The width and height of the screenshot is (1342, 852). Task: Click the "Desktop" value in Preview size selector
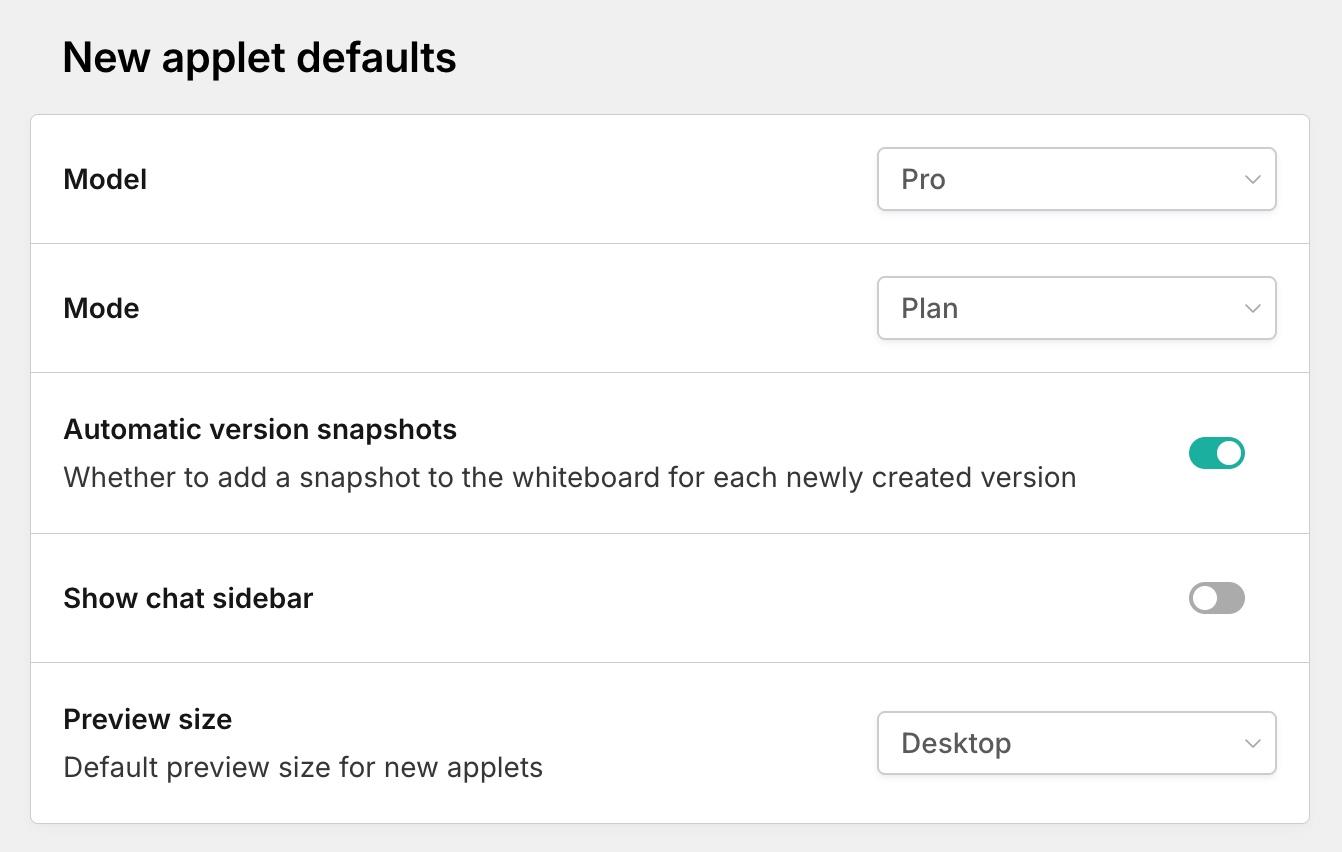(956, 744)
